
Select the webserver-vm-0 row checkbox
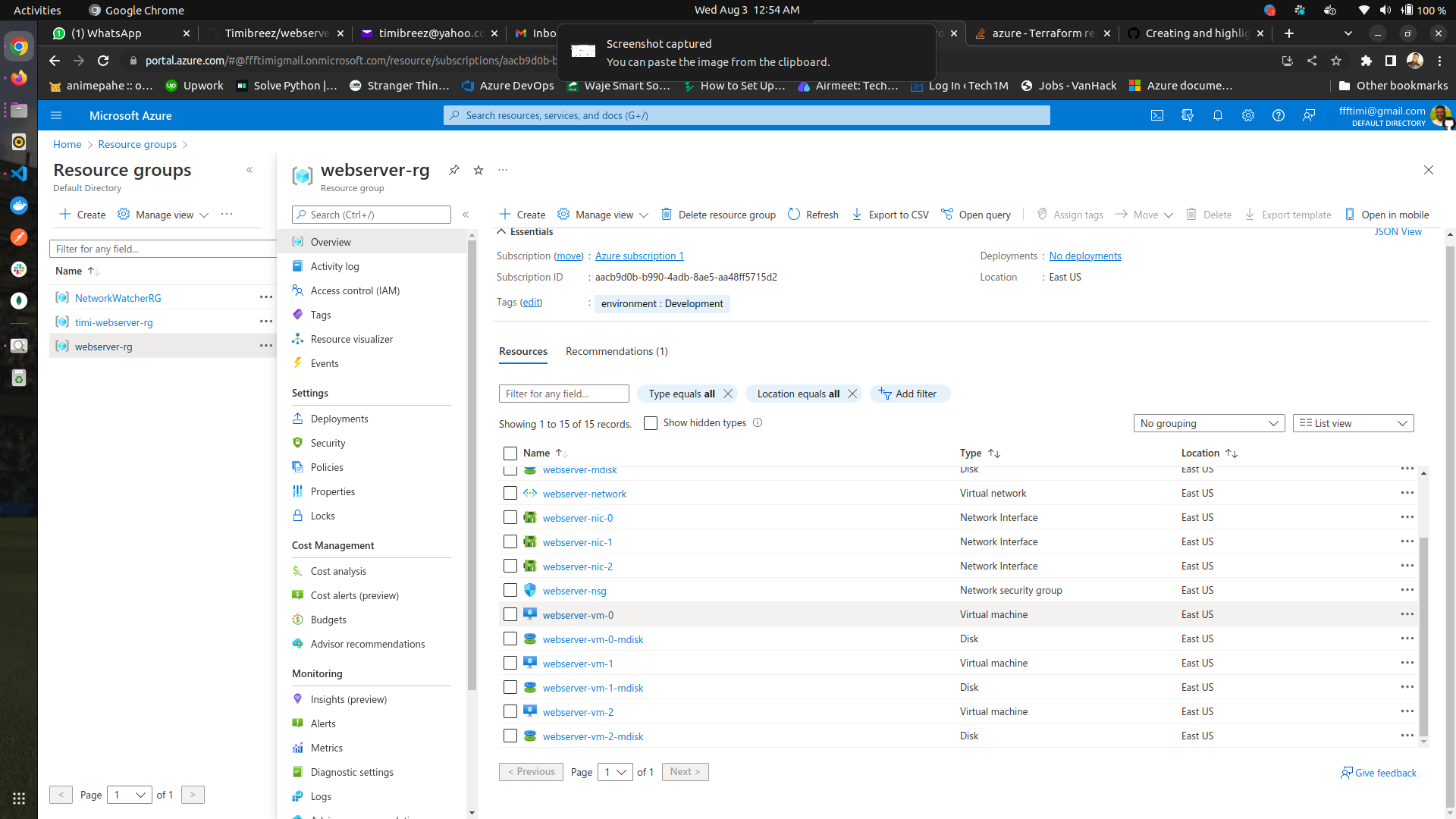tap(510, 614)
